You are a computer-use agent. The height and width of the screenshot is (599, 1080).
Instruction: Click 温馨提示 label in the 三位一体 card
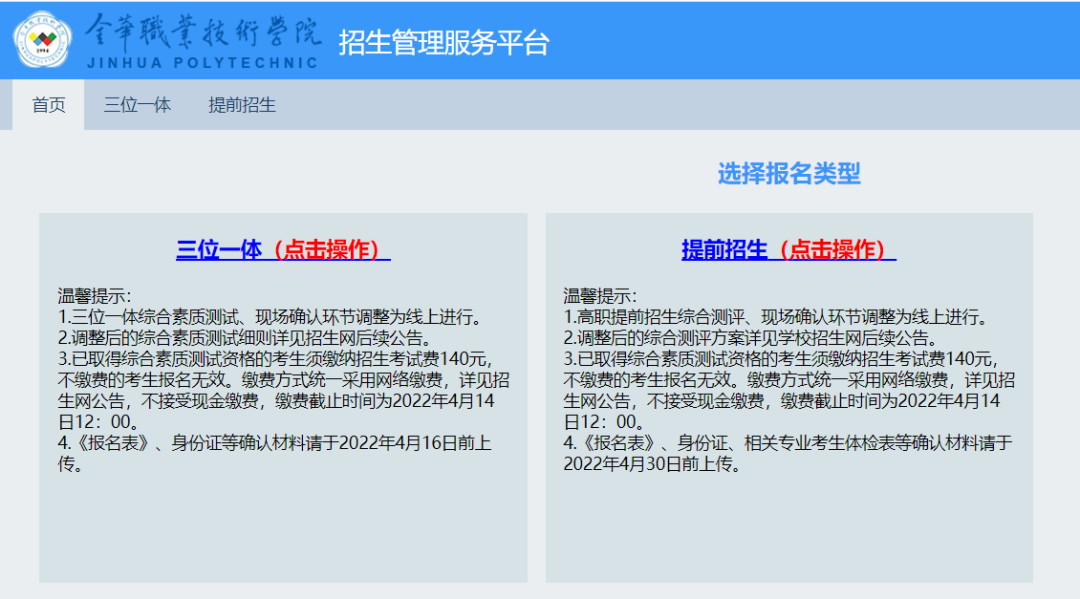point(94,296)
